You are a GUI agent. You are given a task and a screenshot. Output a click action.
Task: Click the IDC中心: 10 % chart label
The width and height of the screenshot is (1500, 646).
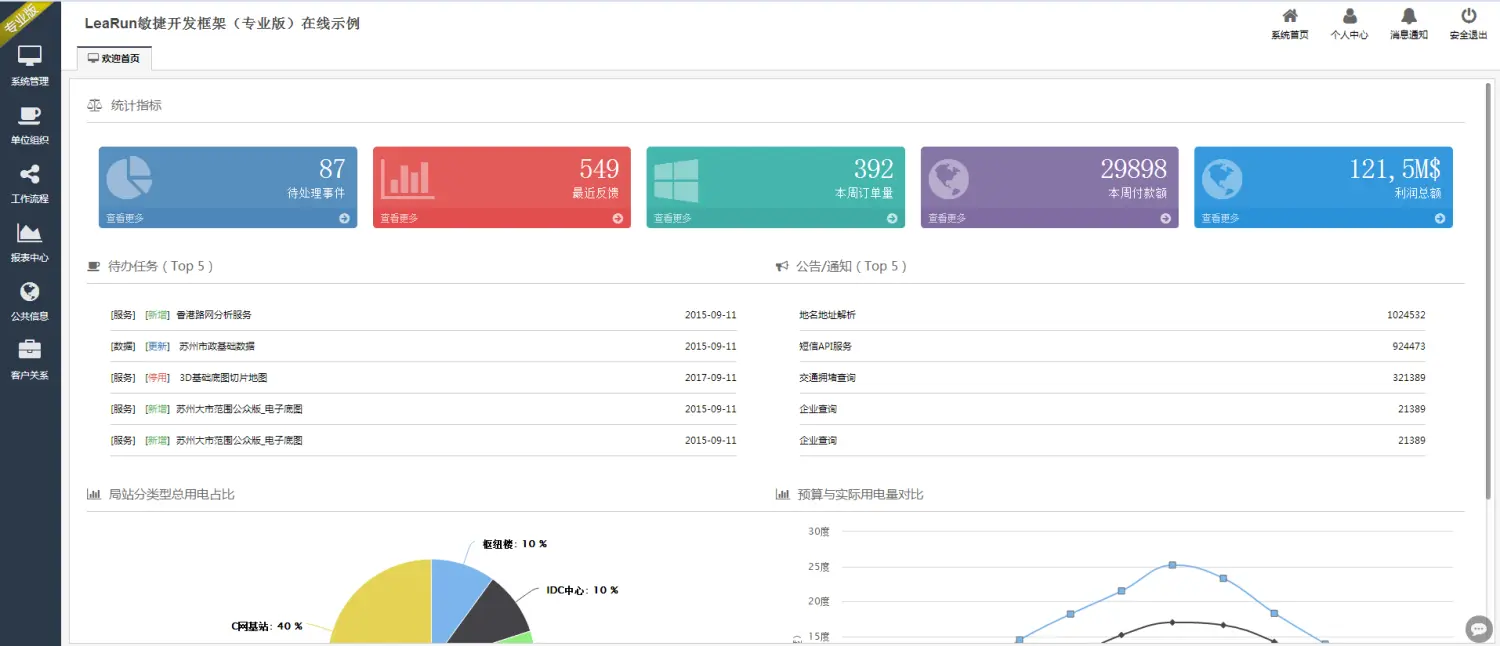coord(582,590)
